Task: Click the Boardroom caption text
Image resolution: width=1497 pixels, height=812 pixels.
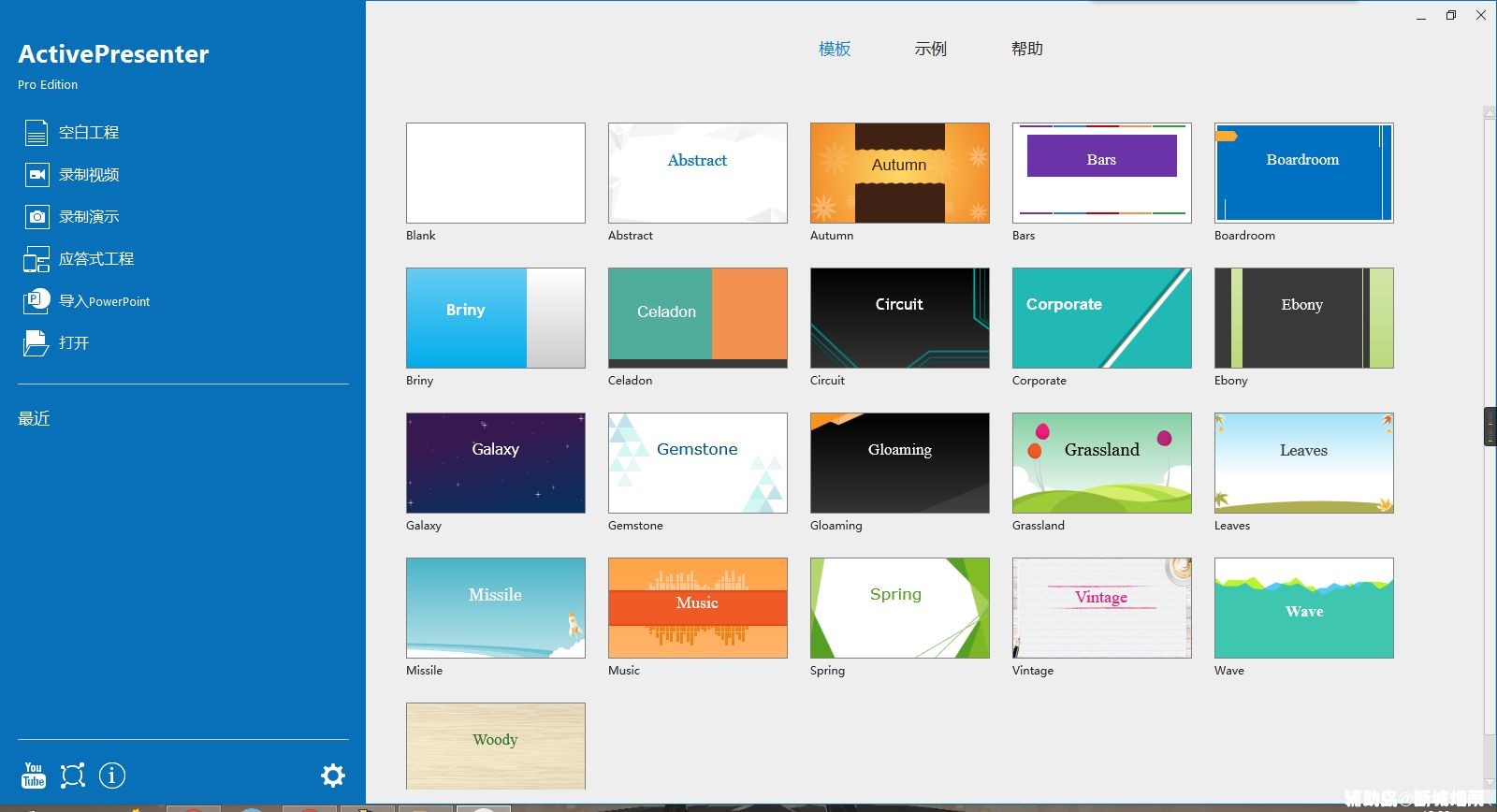Action: tap(1244, 236)
